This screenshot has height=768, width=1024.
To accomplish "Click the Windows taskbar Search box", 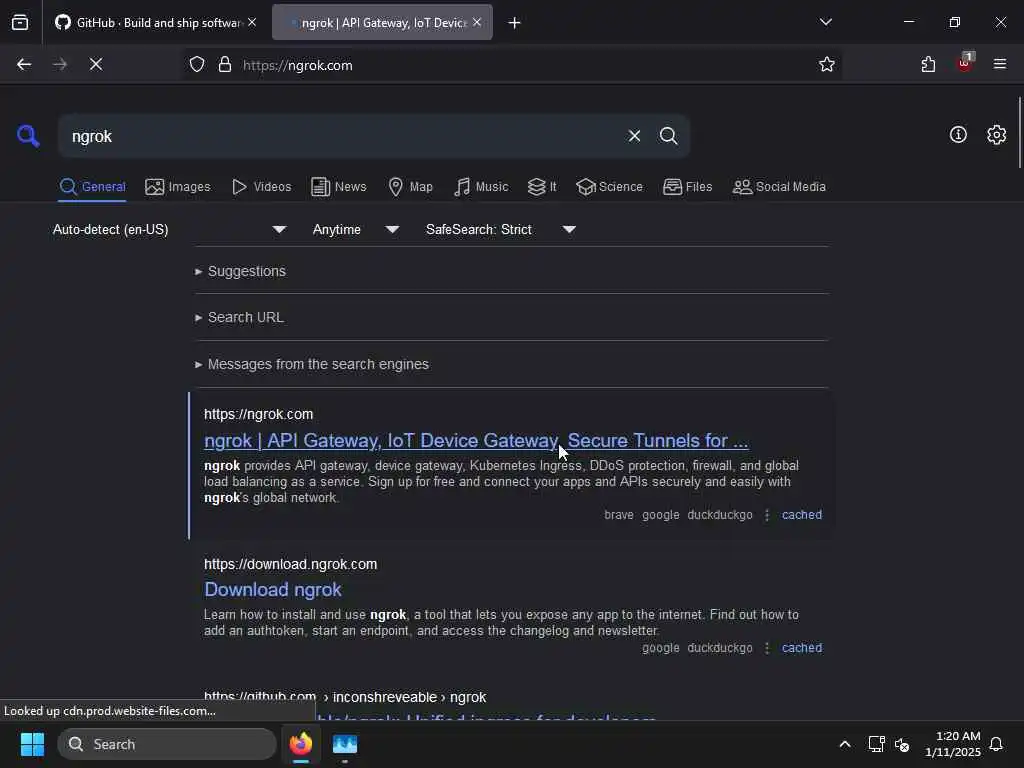I will [167, 744].
